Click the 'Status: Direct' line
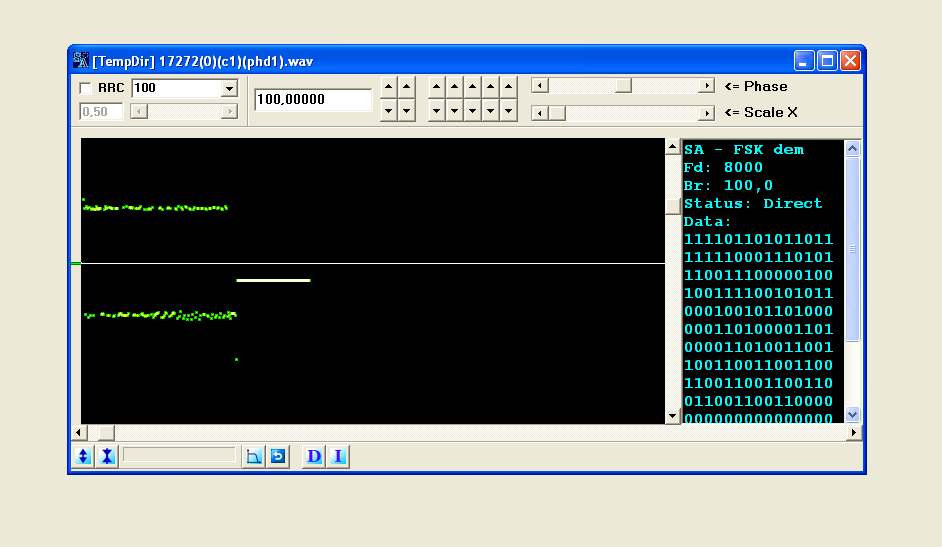942x547 pixels. pos(753,204)
